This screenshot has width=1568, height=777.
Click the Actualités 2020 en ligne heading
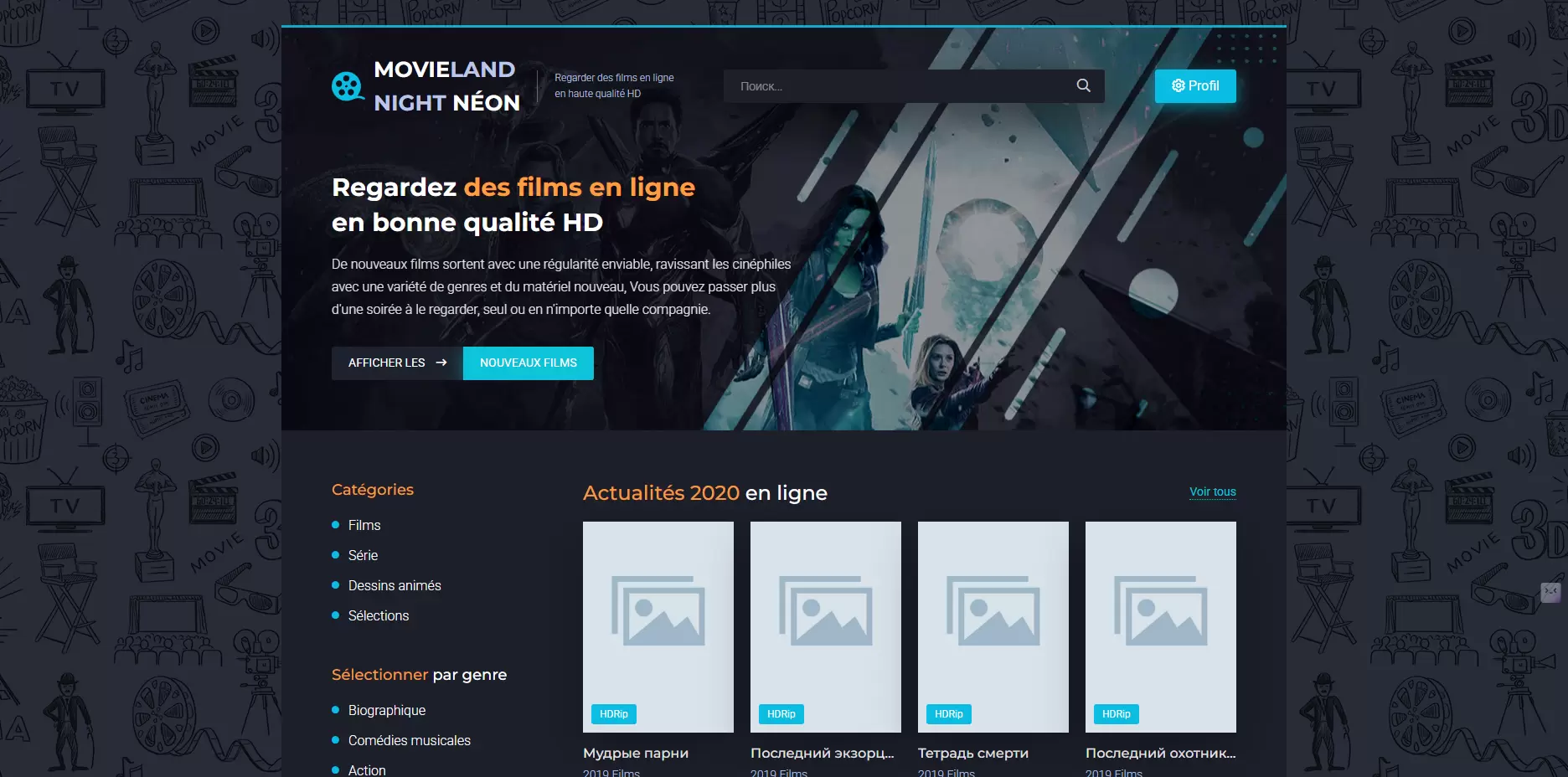click(705, 493)
